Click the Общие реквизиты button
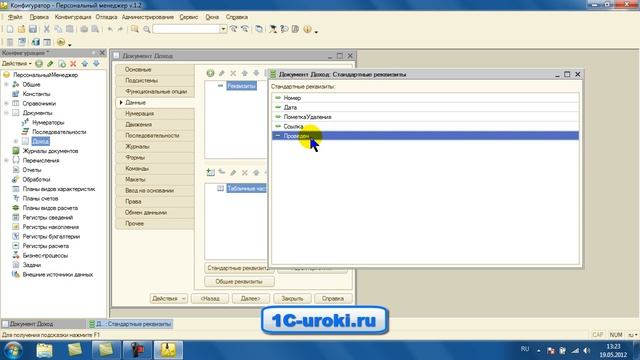This screenshot has width=640, height=360. (239, 282)
